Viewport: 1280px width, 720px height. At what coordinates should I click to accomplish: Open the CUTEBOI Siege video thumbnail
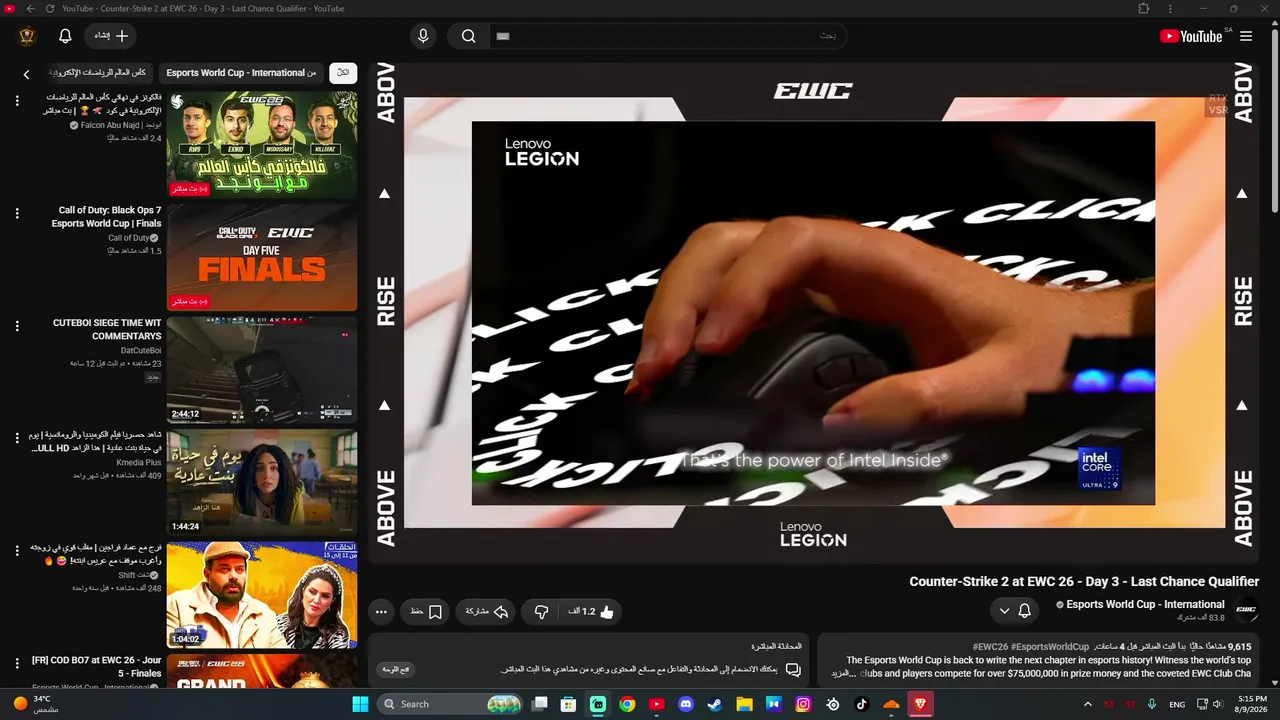coord(262,370)
